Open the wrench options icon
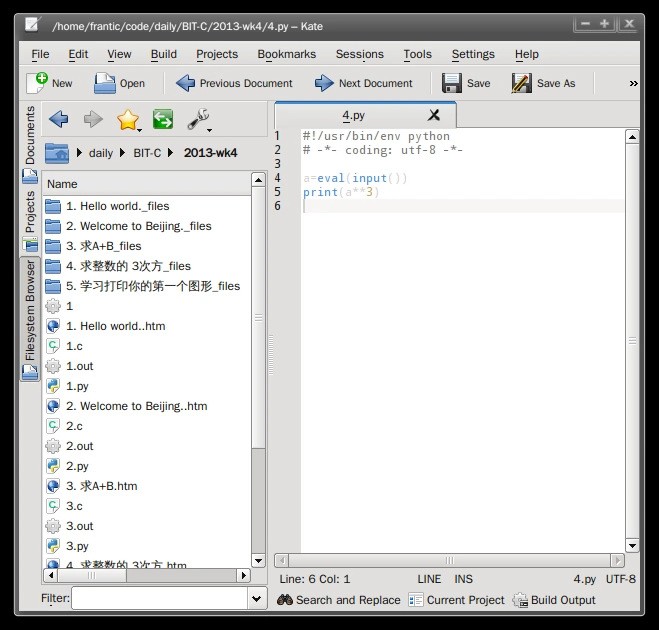Viewport: 659px width, 630px height. click(198, 120)
